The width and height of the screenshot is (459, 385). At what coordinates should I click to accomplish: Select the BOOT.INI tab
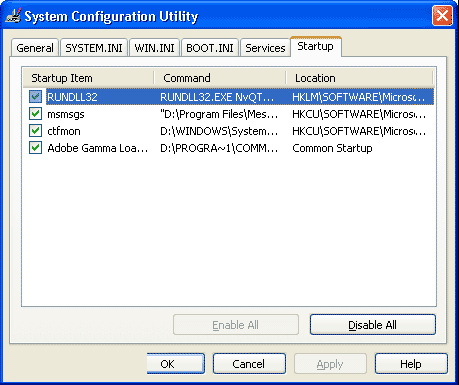click(x=210, y=48)
